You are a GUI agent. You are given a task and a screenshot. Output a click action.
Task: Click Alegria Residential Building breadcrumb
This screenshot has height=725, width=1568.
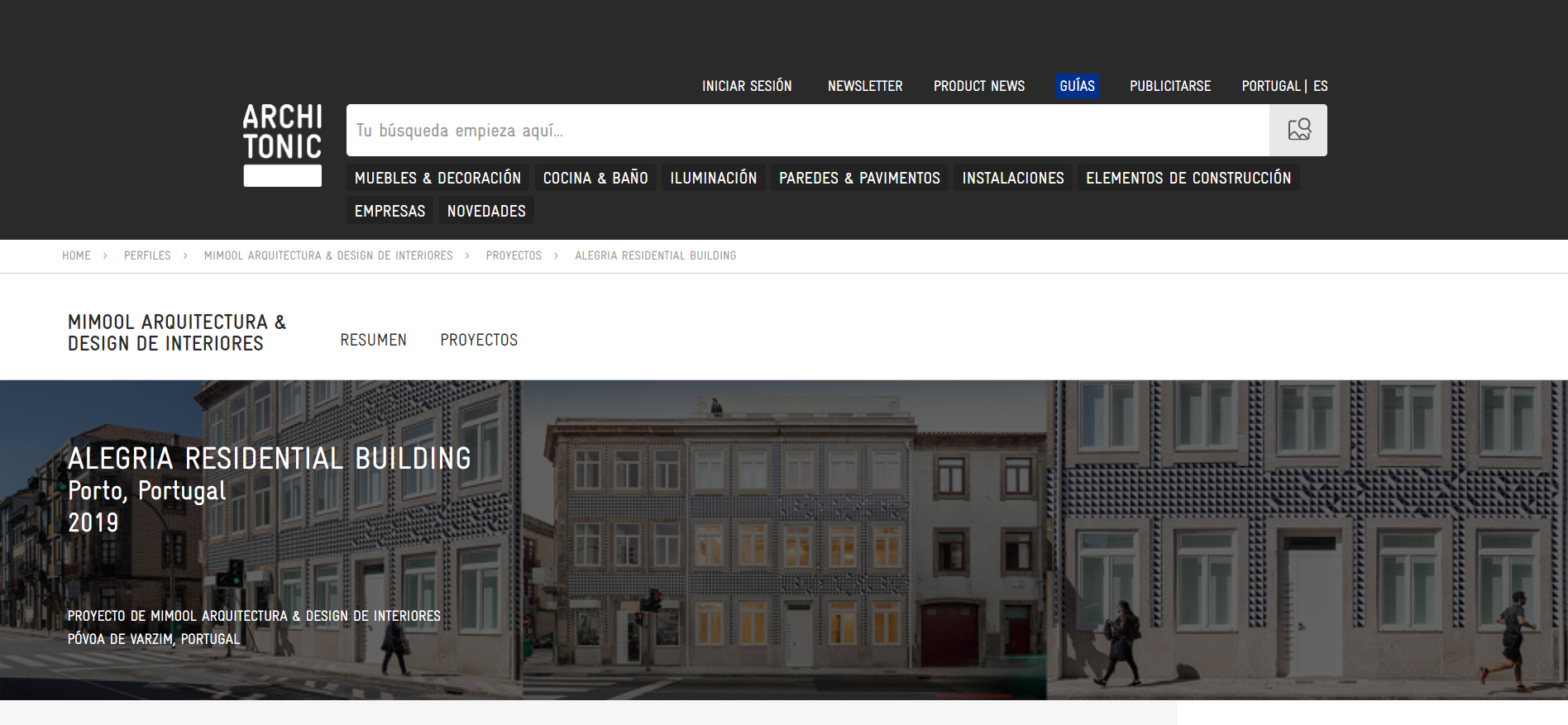[x=656, y=255]
